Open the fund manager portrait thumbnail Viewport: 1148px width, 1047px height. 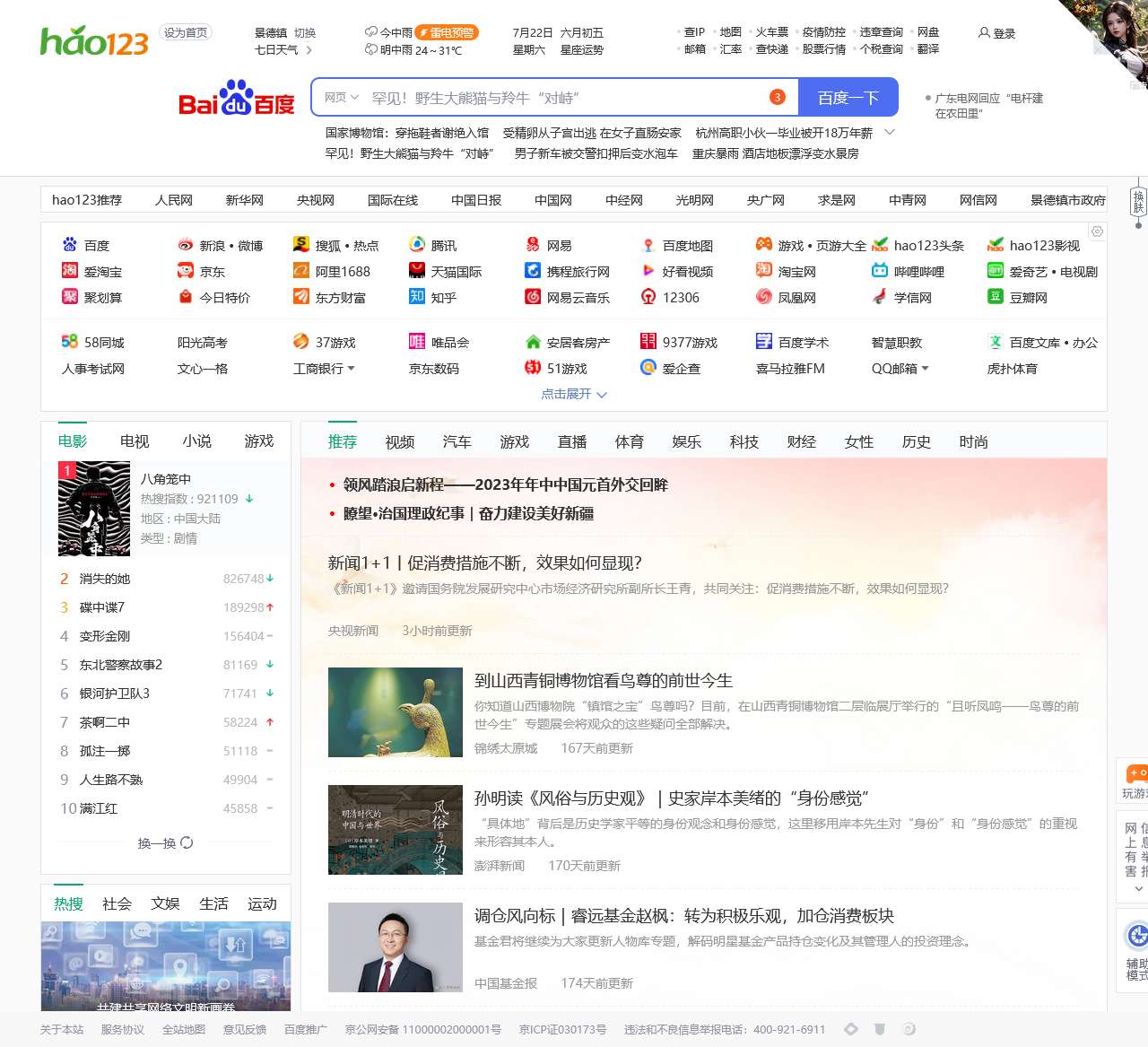(x=396, y=947)
